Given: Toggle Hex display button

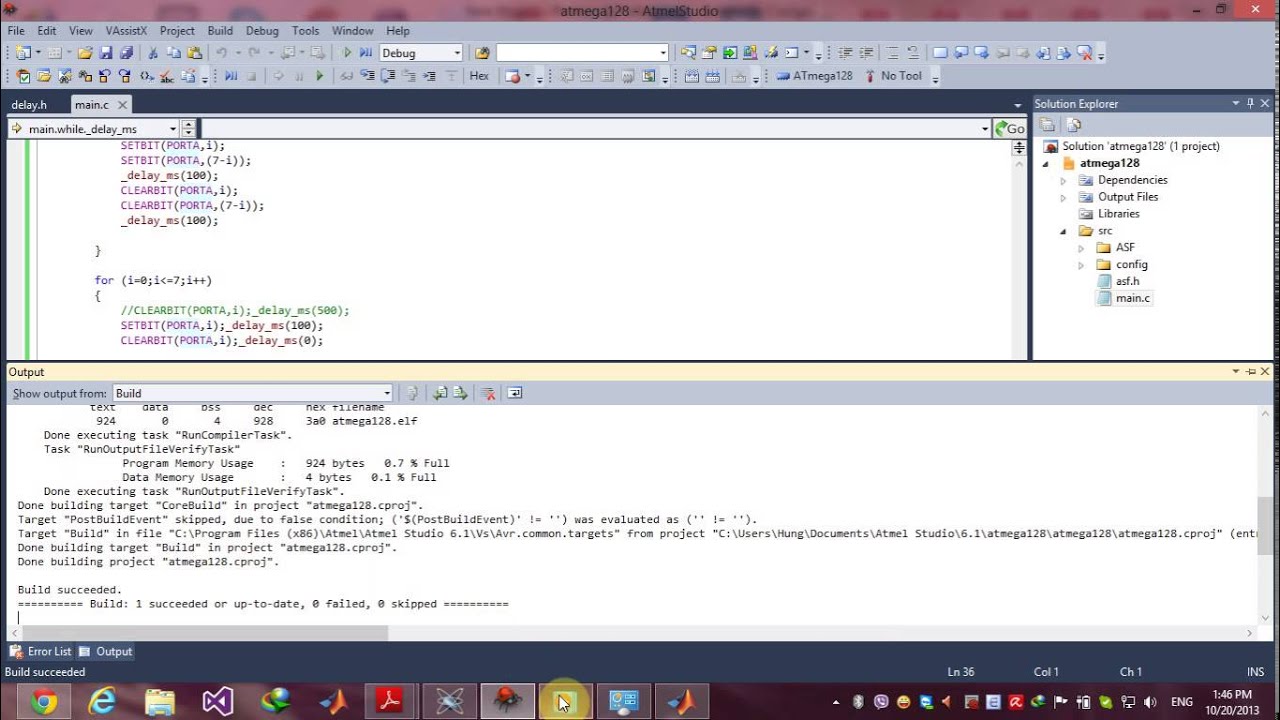Looking at the screenshot, I should pos(479,76).
